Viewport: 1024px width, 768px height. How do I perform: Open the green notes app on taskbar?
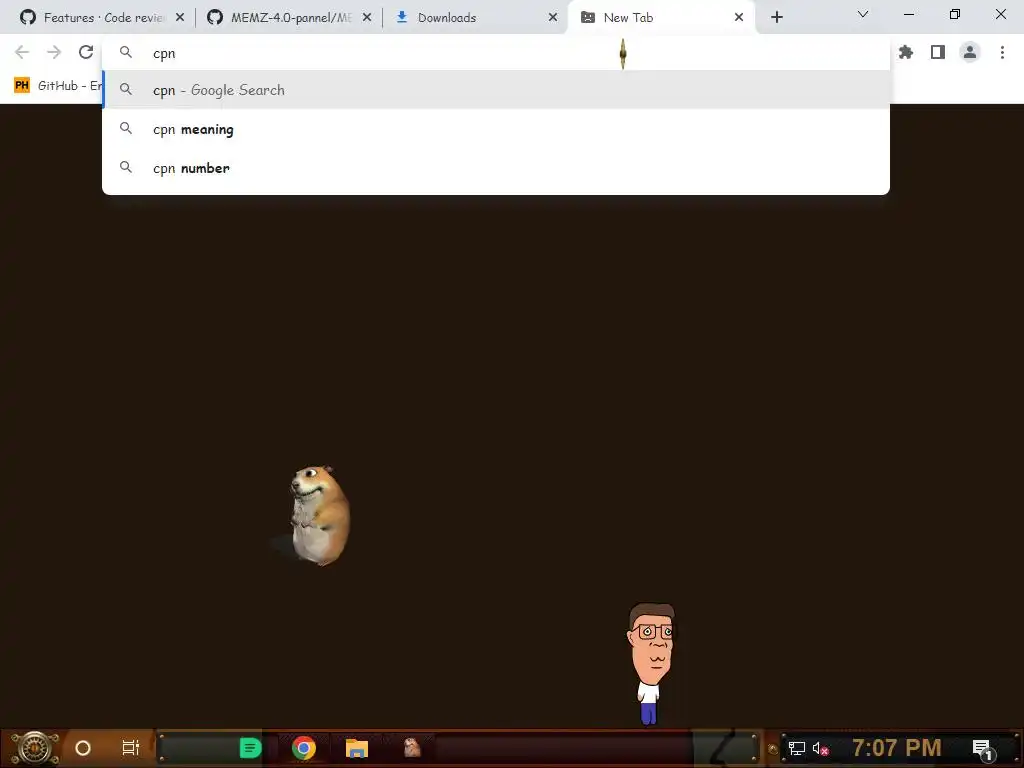[x=250, y=748]
